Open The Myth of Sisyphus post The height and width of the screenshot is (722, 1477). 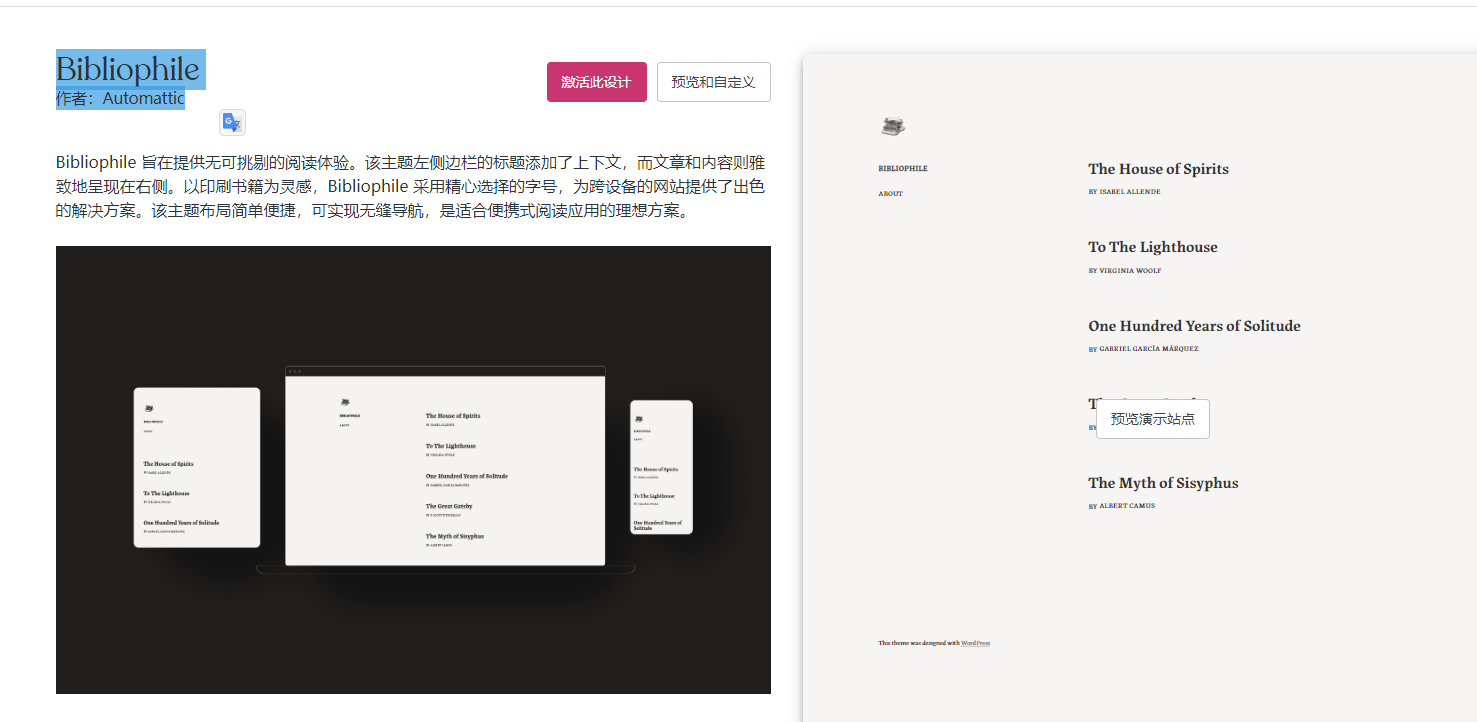[1163, 483]
